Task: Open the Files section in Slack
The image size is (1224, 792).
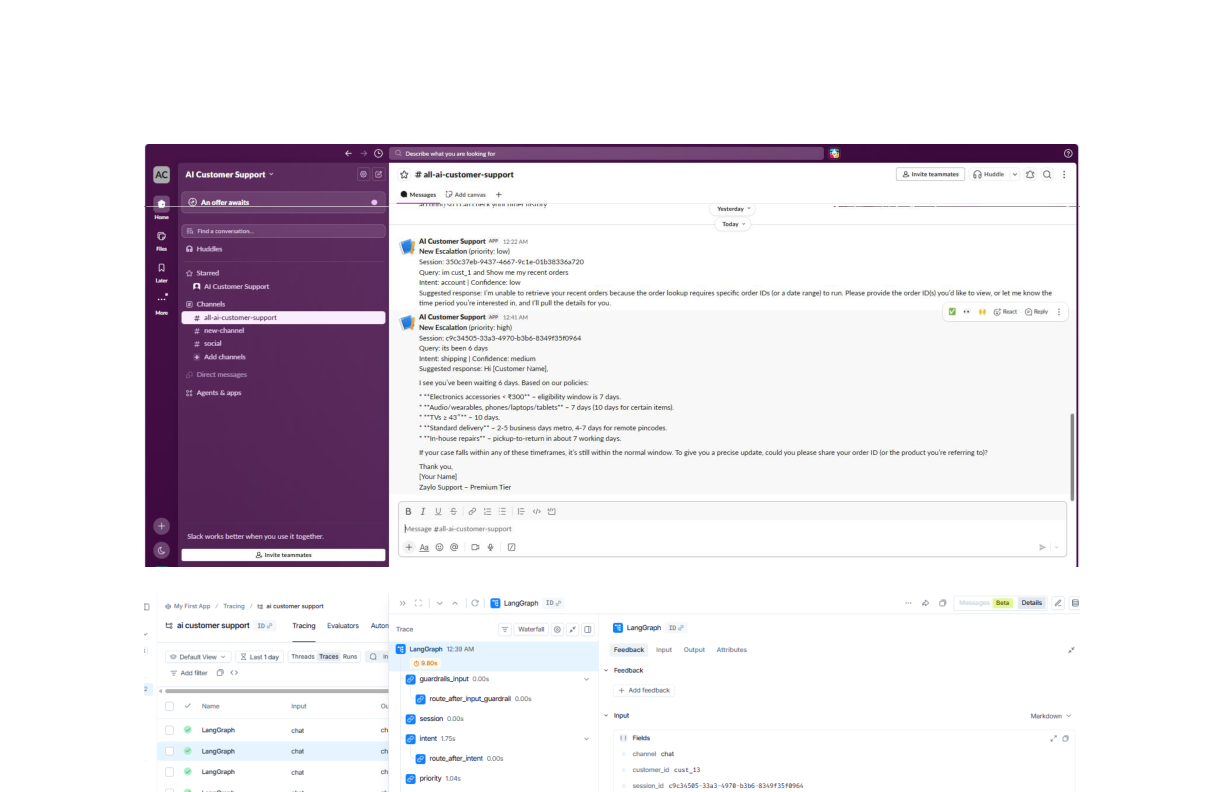Action: pyautogui.click(x=161, y=240)
